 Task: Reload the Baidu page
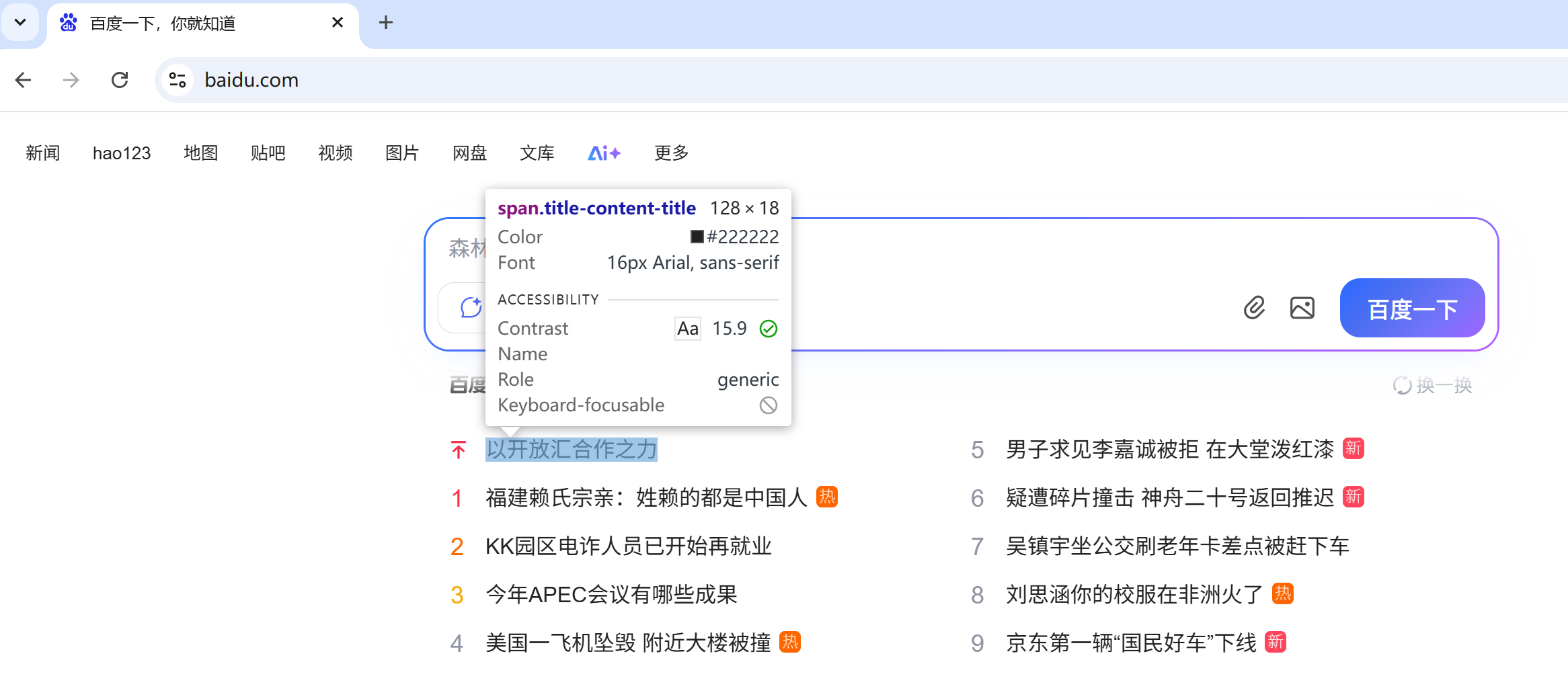[120, 80]
